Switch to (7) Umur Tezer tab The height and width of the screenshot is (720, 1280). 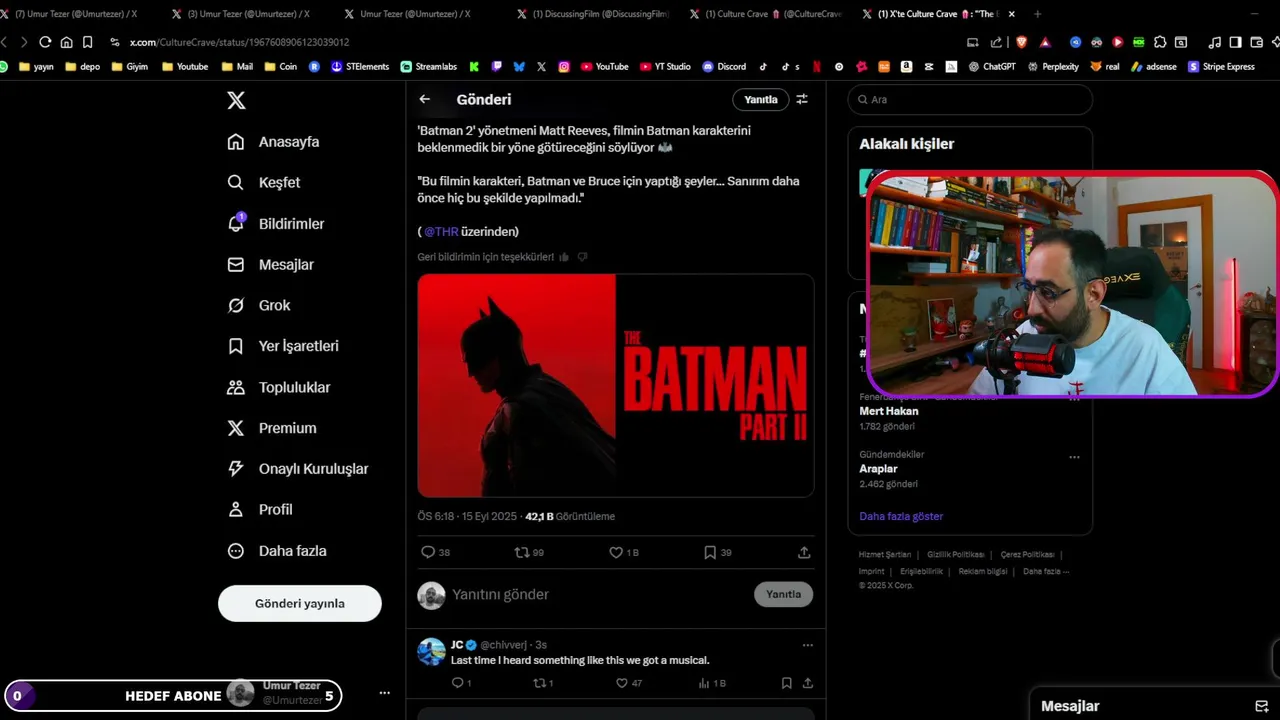pos(76,14)
